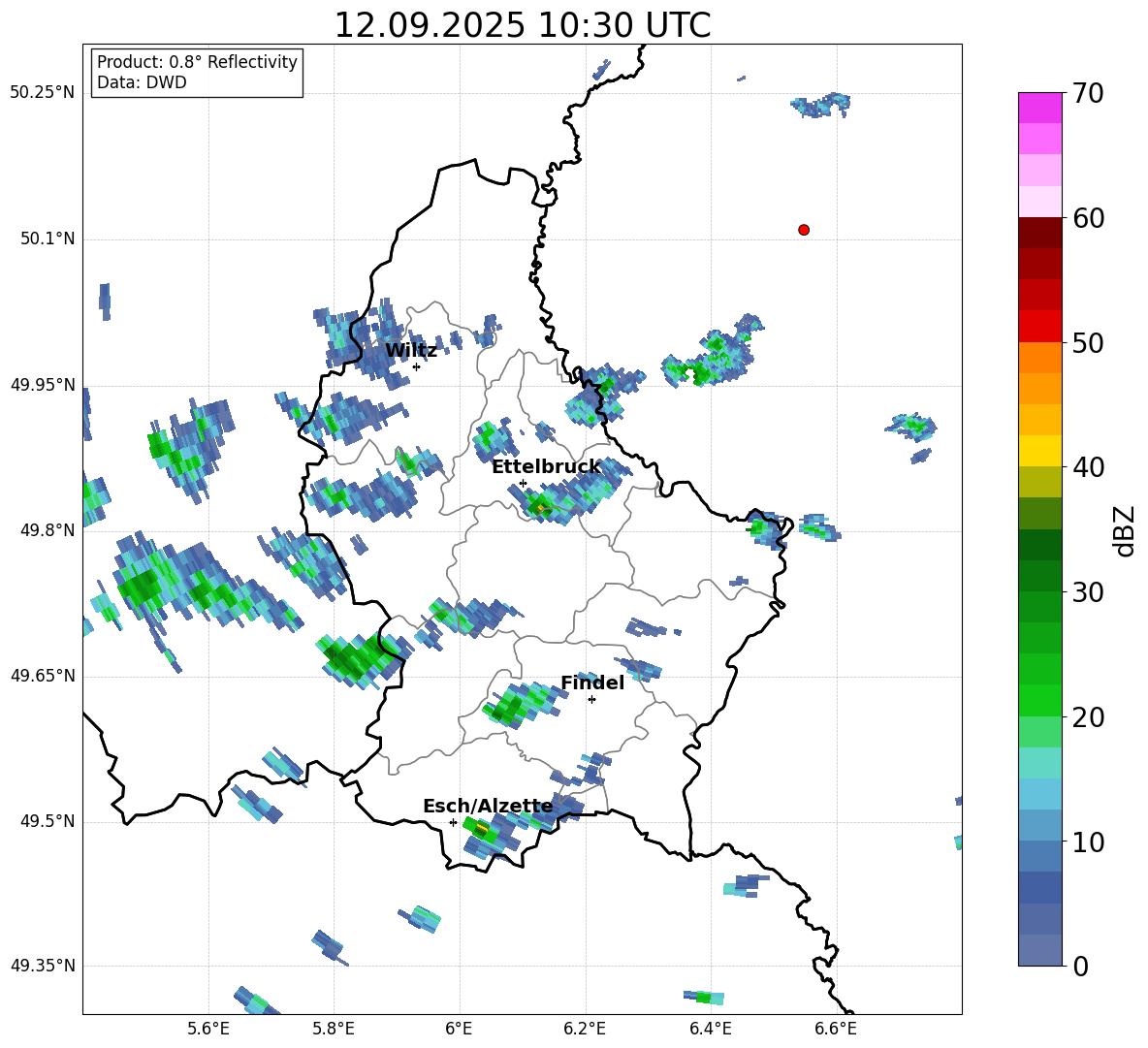
Task: Click the 49.95°N latitude label
Action: pos(43,384)
